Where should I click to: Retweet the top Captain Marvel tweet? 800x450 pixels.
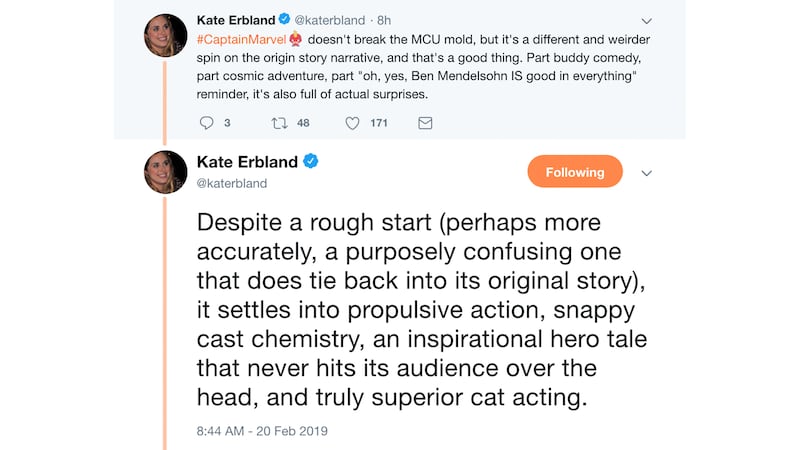coord(279,123)
